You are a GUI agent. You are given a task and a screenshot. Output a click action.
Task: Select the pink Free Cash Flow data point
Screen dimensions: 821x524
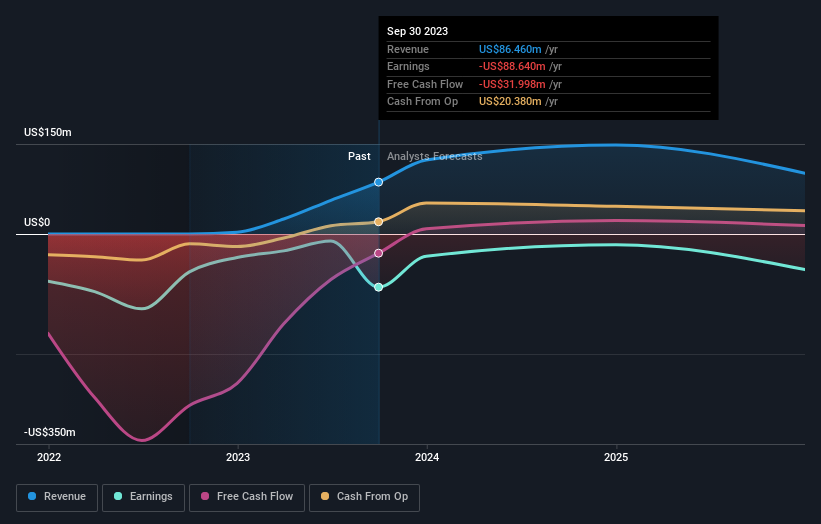click(379, 253)
